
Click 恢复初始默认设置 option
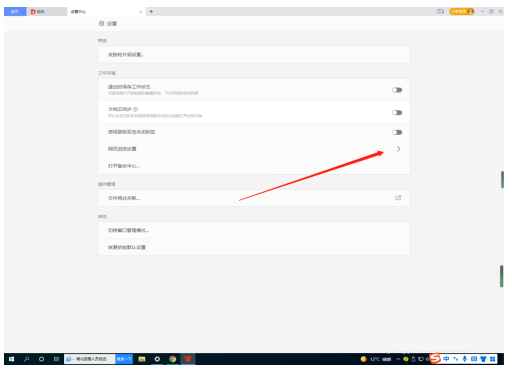tap(254, 247)
